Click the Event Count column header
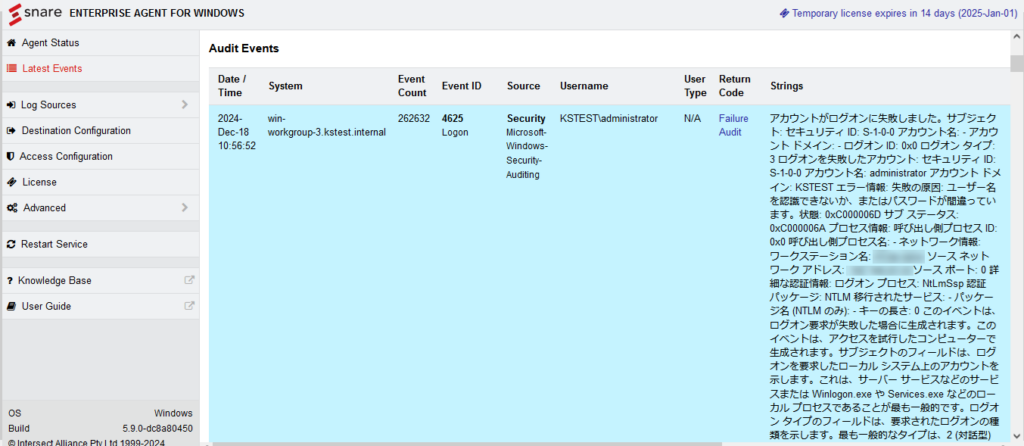The width and height of the screenshot is (1024, 446). point(412,86)
